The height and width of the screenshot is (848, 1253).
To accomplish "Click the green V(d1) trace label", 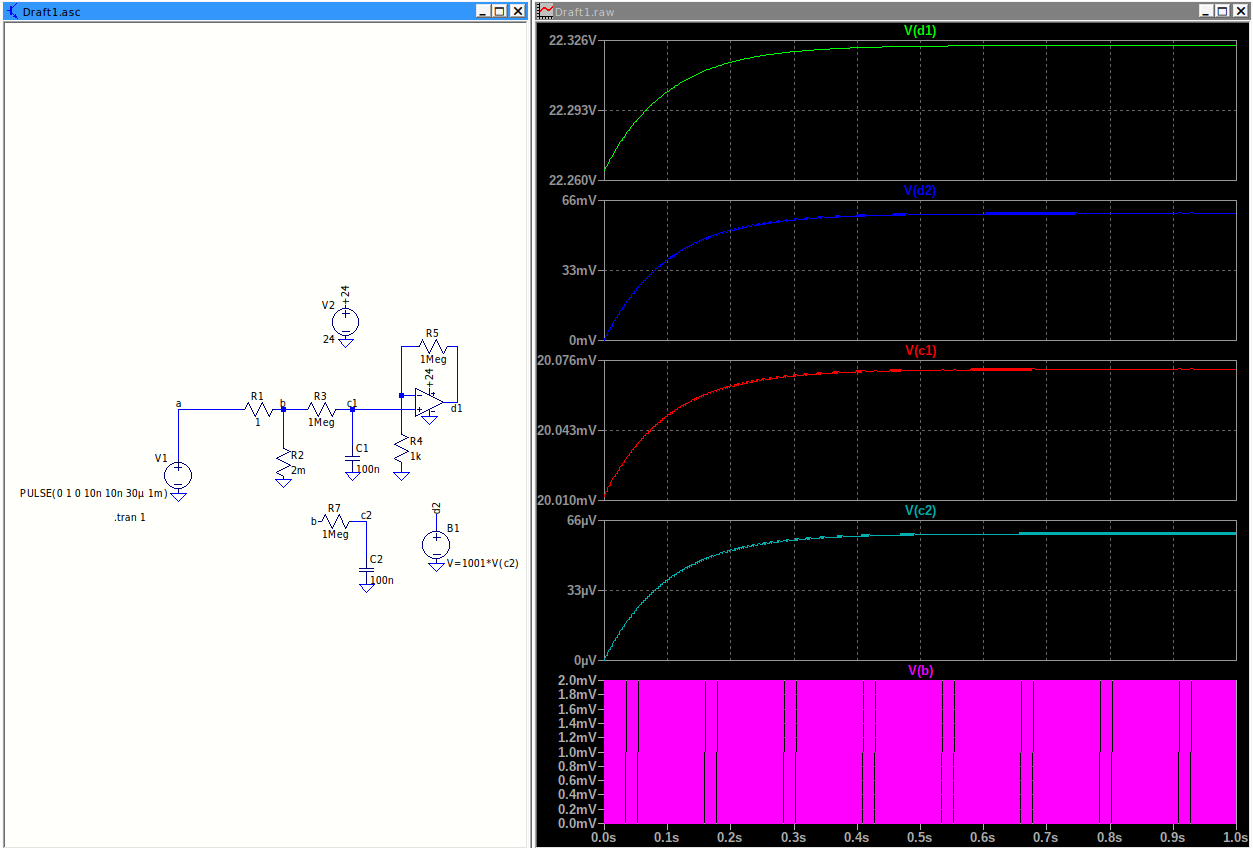I will [920, 31].
